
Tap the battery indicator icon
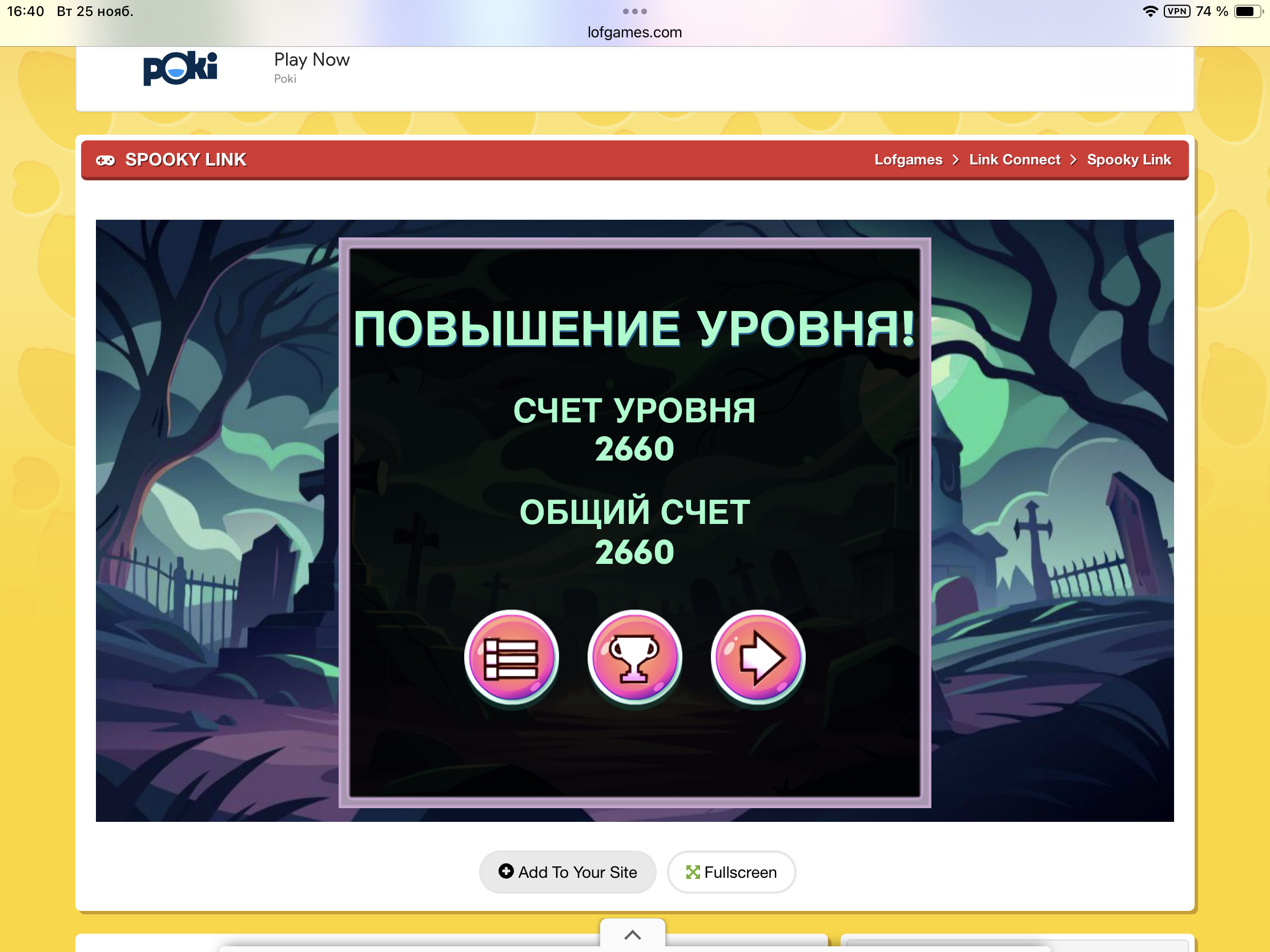click(1247, 11)
